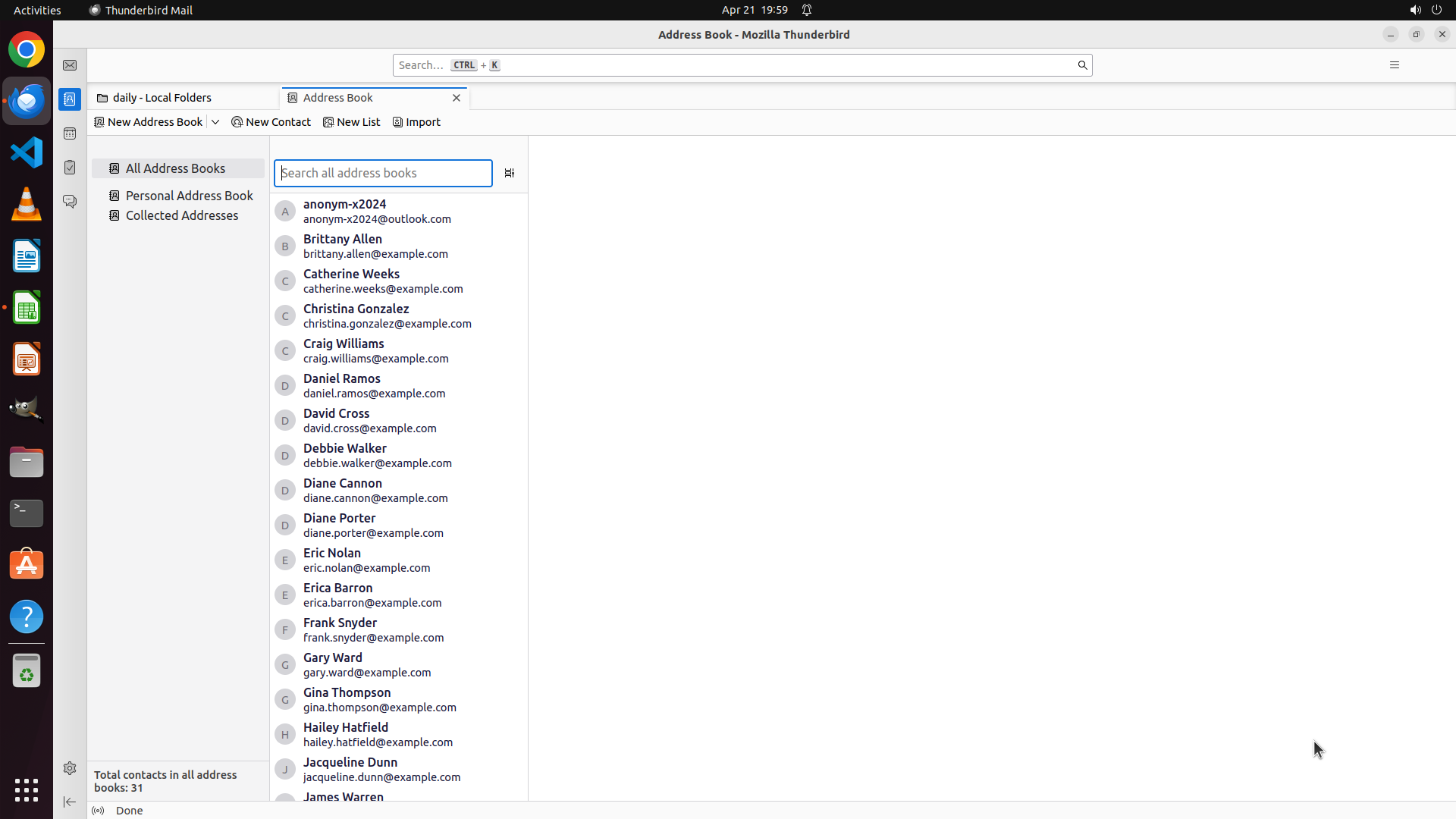The image size is (1456, 819).
Task: Close the Address Book tab
Action: 457,98
